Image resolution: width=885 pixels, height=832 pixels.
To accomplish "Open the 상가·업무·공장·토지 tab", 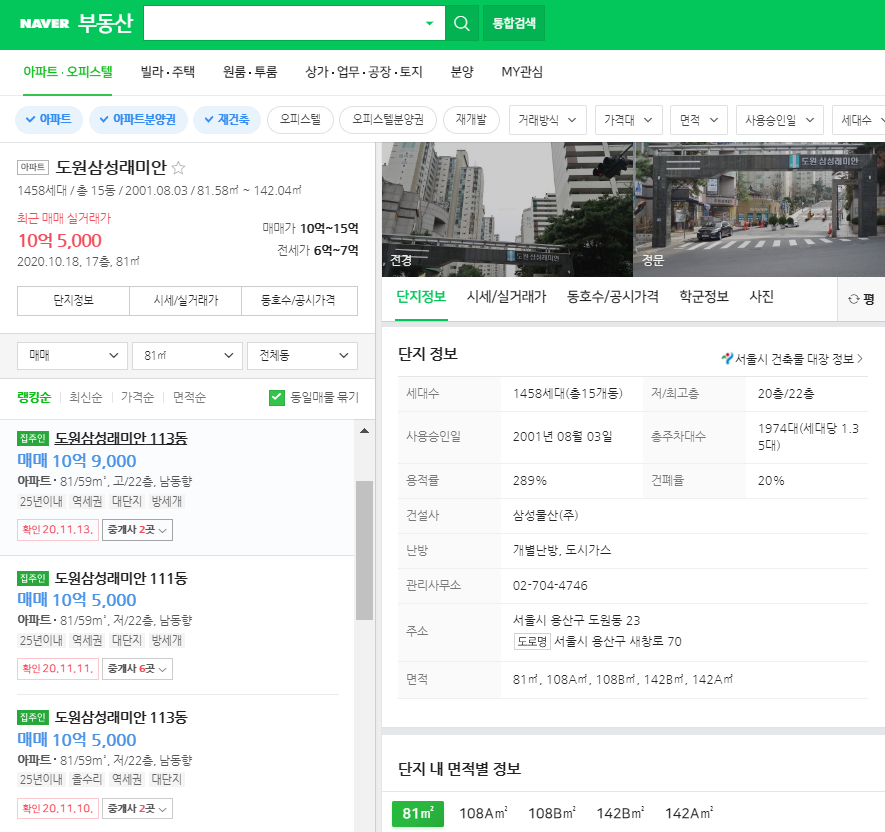I will (x=363, y=72).
